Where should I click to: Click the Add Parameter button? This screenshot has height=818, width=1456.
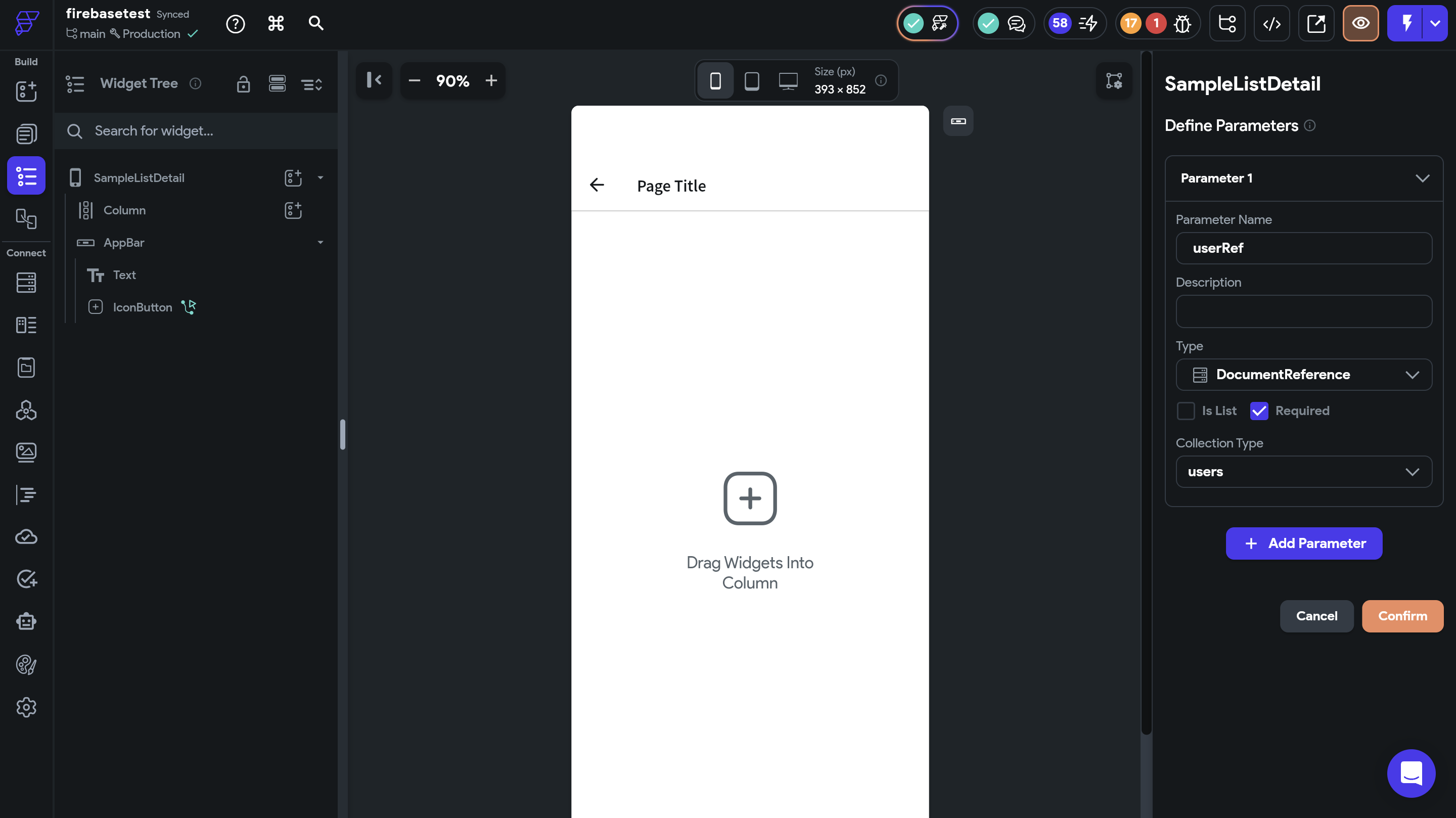tap(1303, 543)
